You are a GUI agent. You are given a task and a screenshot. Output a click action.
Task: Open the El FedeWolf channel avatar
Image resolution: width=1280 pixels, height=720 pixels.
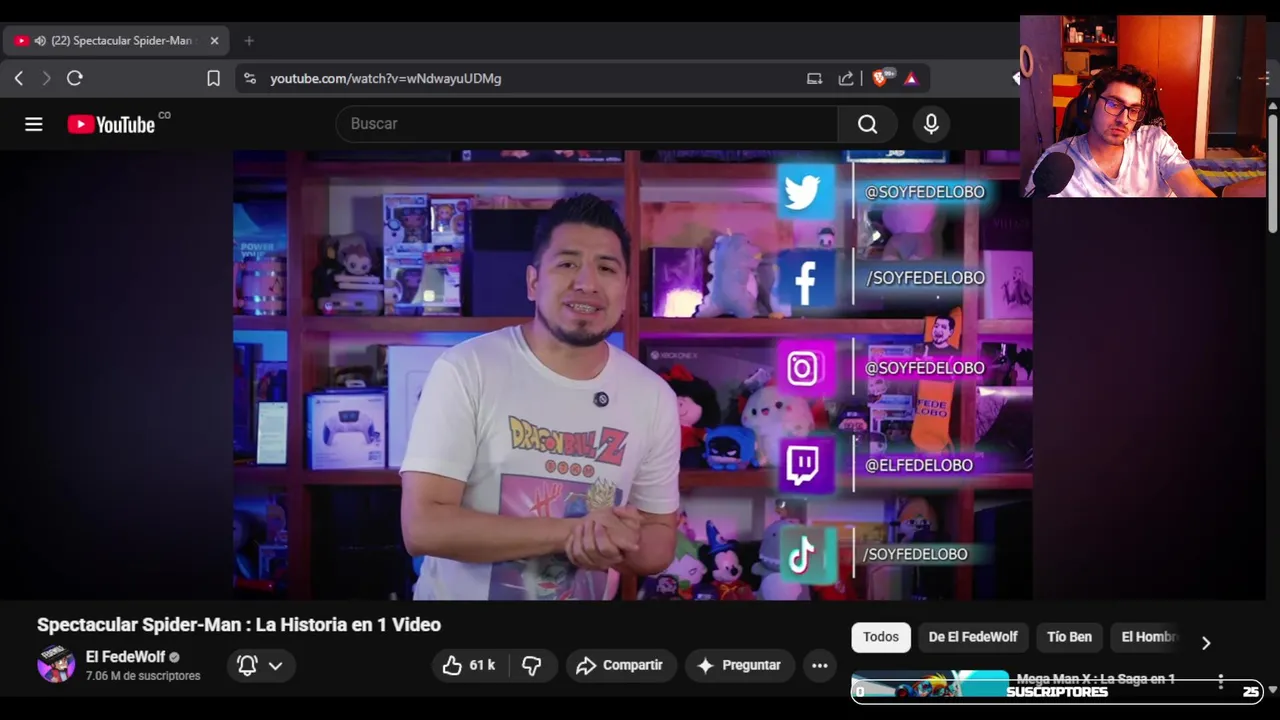tap(56, 665)
